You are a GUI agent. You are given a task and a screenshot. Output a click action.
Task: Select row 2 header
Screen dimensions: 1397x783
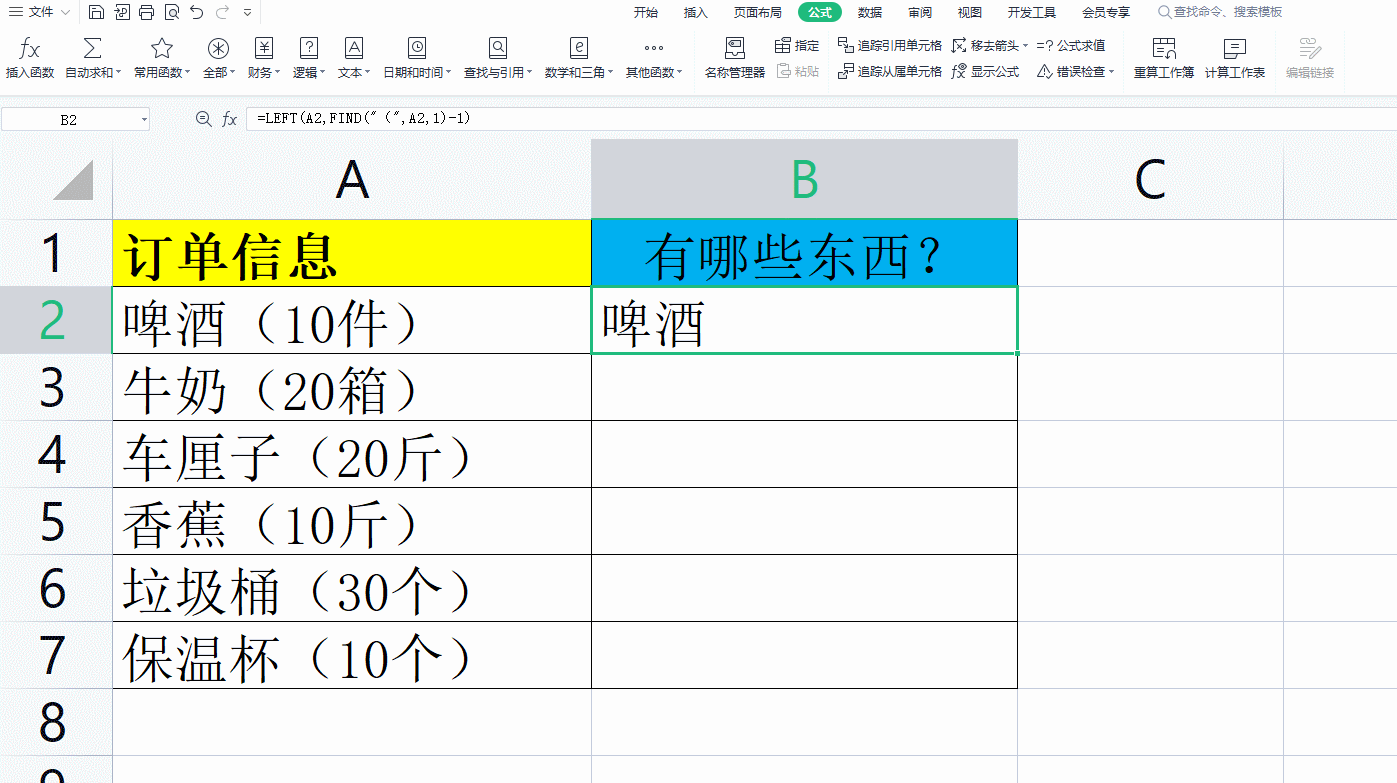pyautogui.click(x=56, y=320)
